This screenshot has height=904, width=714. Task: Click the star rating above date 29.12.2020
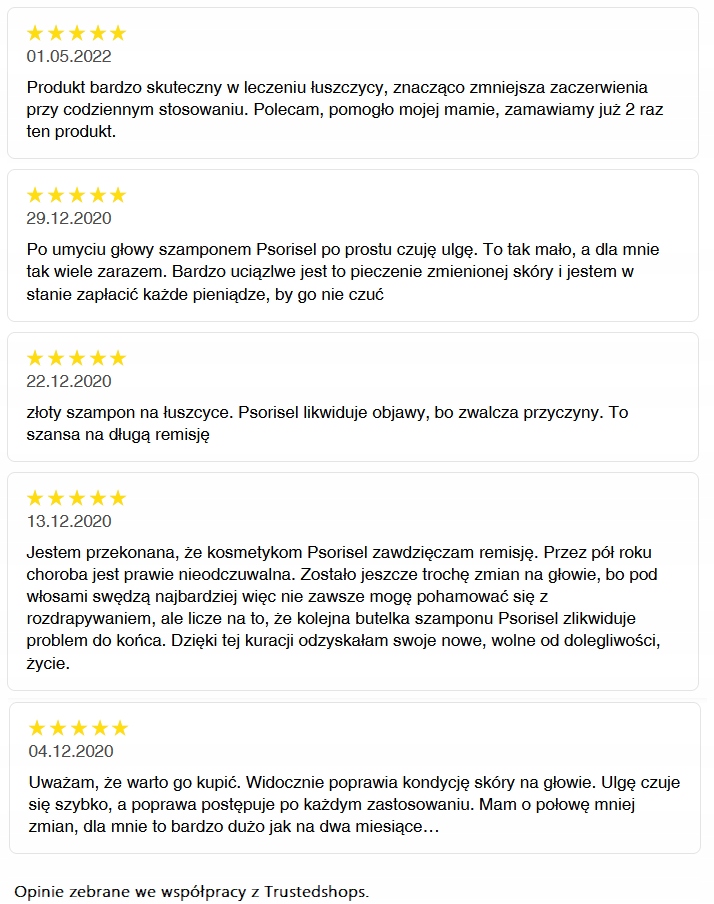click(x=76, y=195)
